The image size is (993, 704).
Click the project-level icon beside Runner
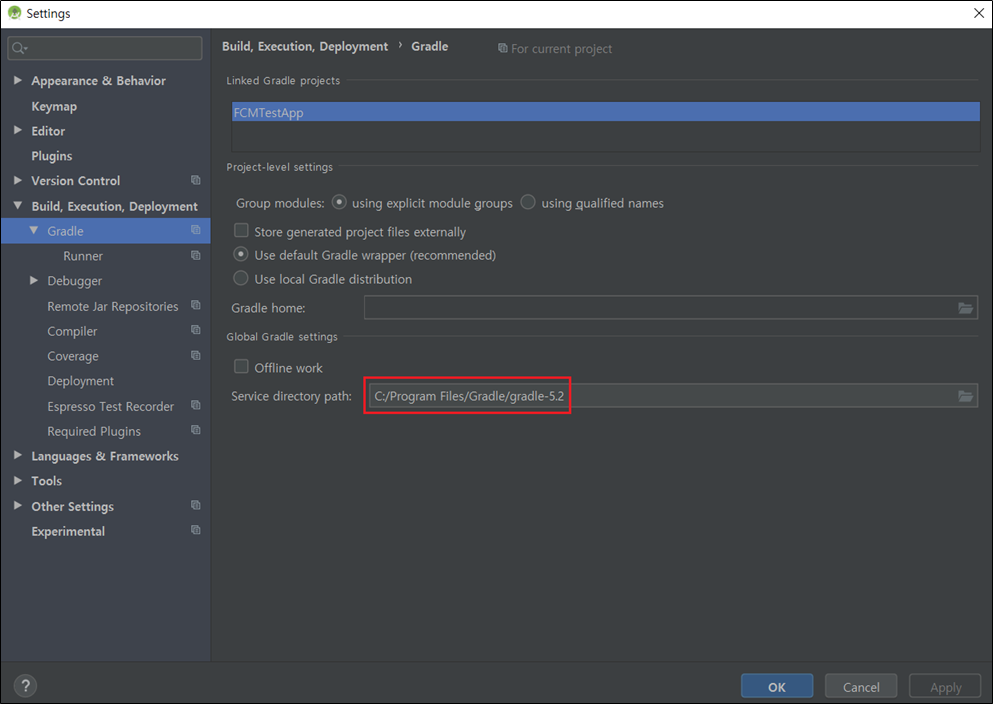click(x=196, y=255)
